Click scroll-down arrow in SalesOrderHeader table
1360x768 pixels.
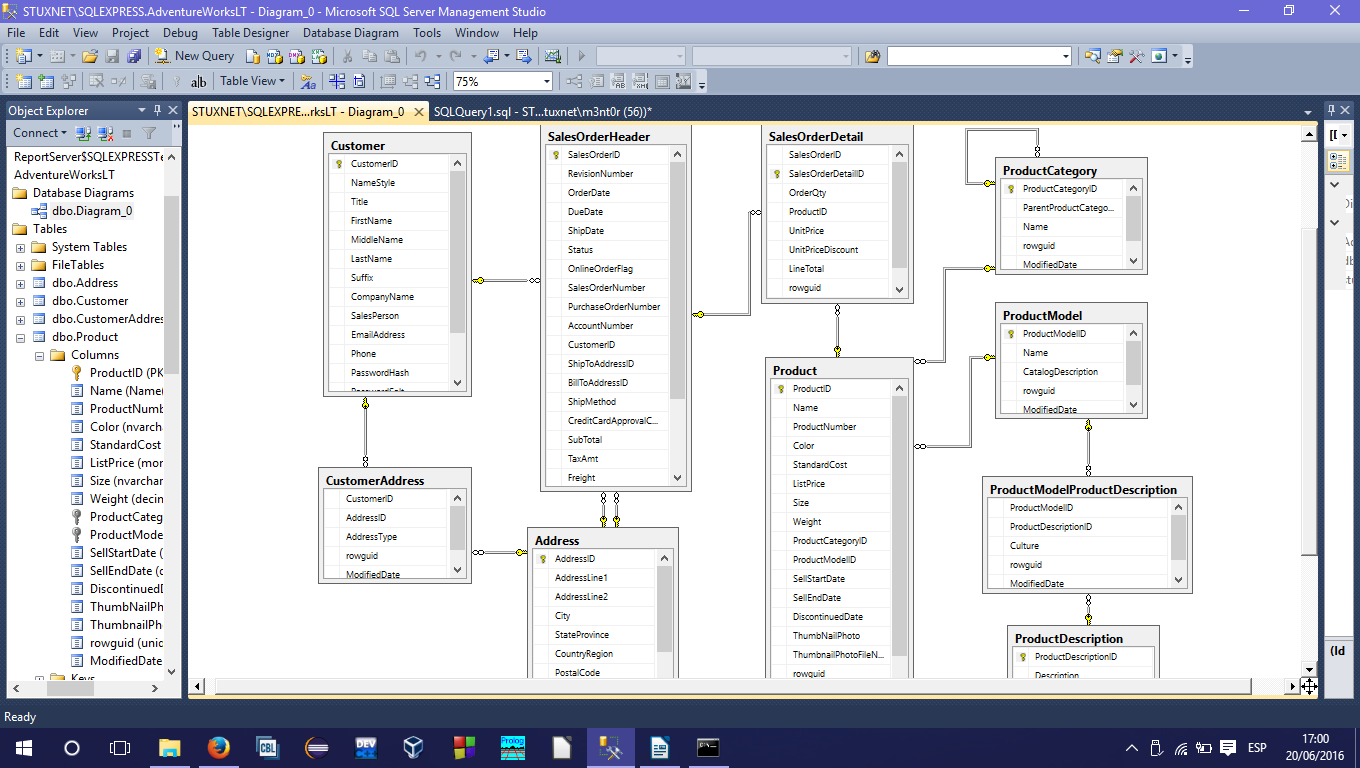click(x=677, y=478)
